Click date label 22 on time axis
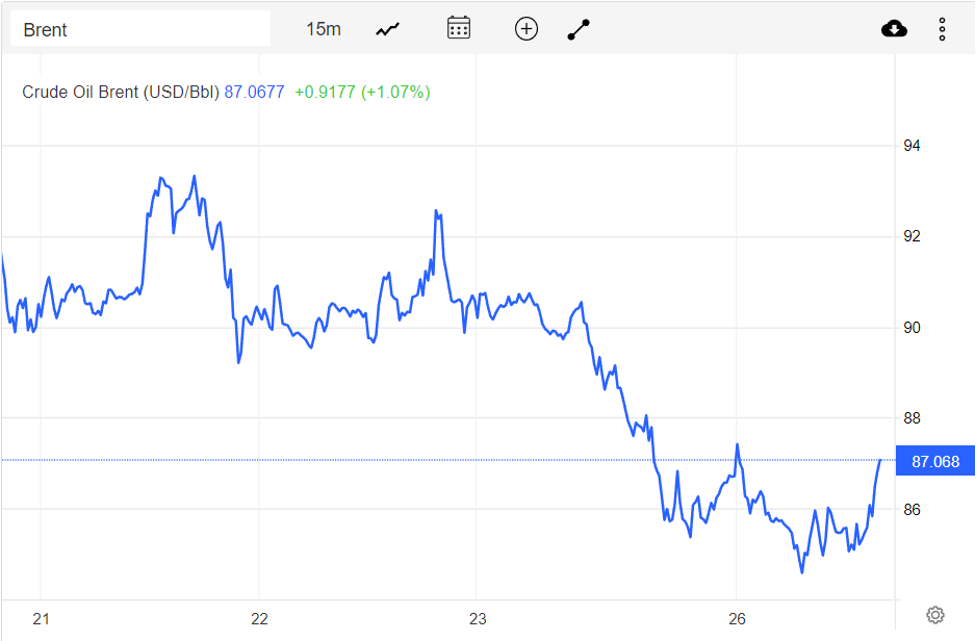The image size is (977, 641). coord(260,619)
